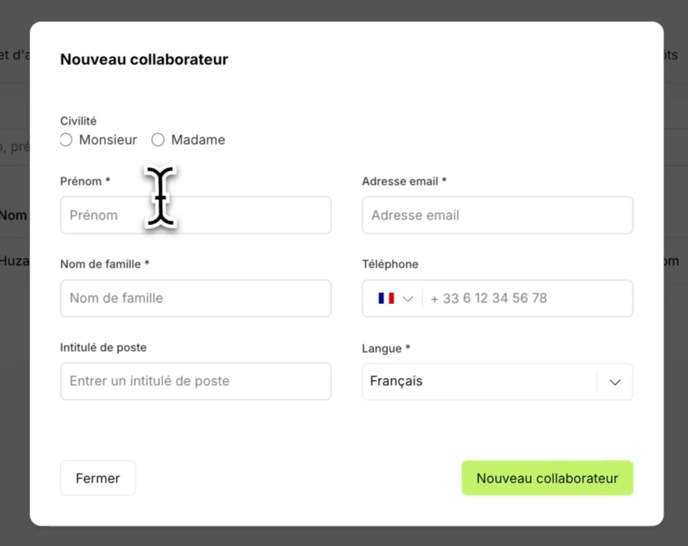Click the "Intitulé de poste" label

pos(103,347)
